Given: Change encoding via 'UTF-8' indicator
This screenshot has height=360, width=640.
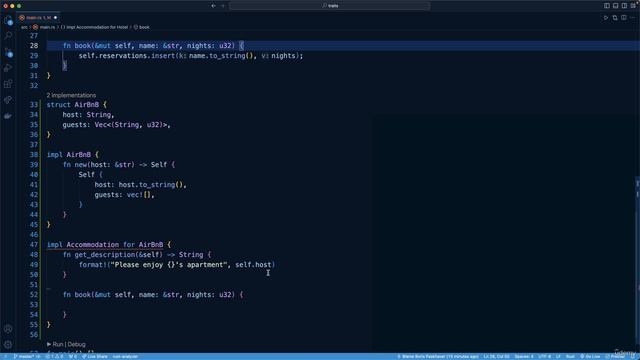Looking at the screenshot, I should point(544,356).
